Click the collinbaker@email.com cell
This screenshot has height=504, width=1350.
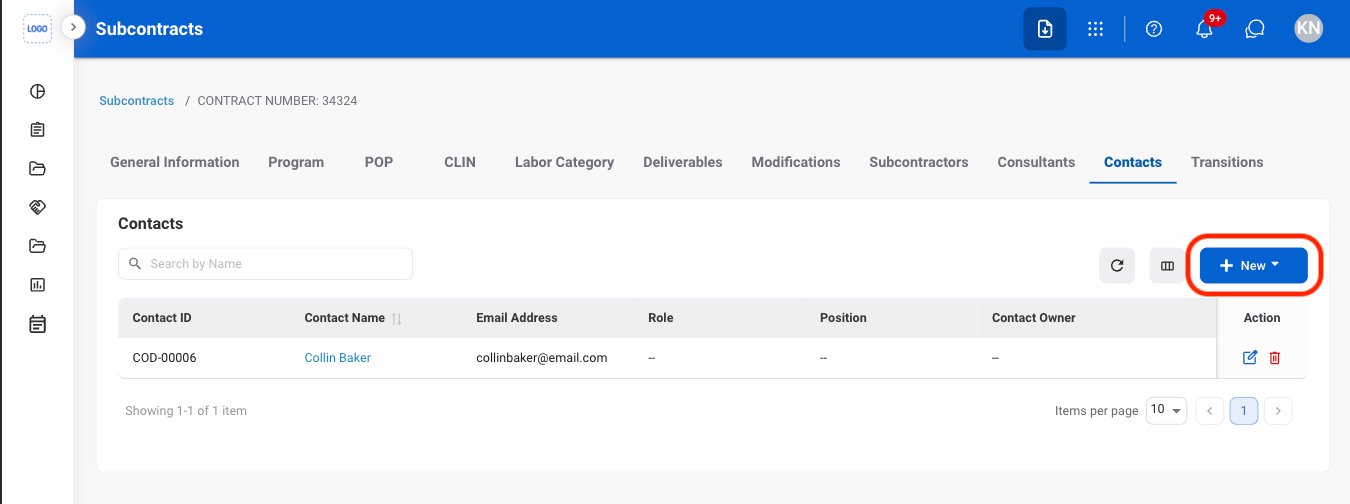click(542, 358)
